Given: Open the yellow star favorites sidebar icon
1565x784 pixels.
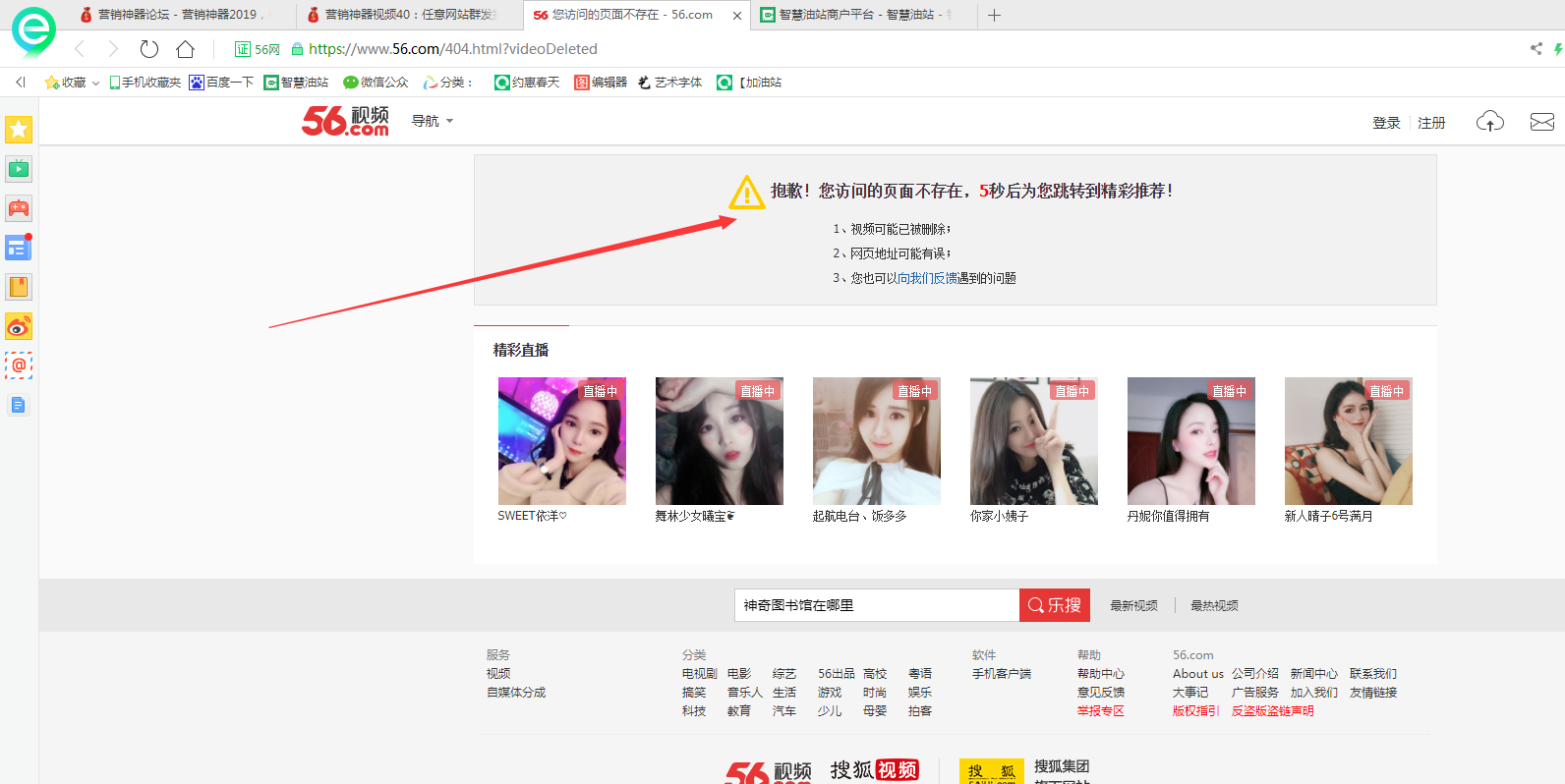Looking at the screenshot, I should [19, 130].
